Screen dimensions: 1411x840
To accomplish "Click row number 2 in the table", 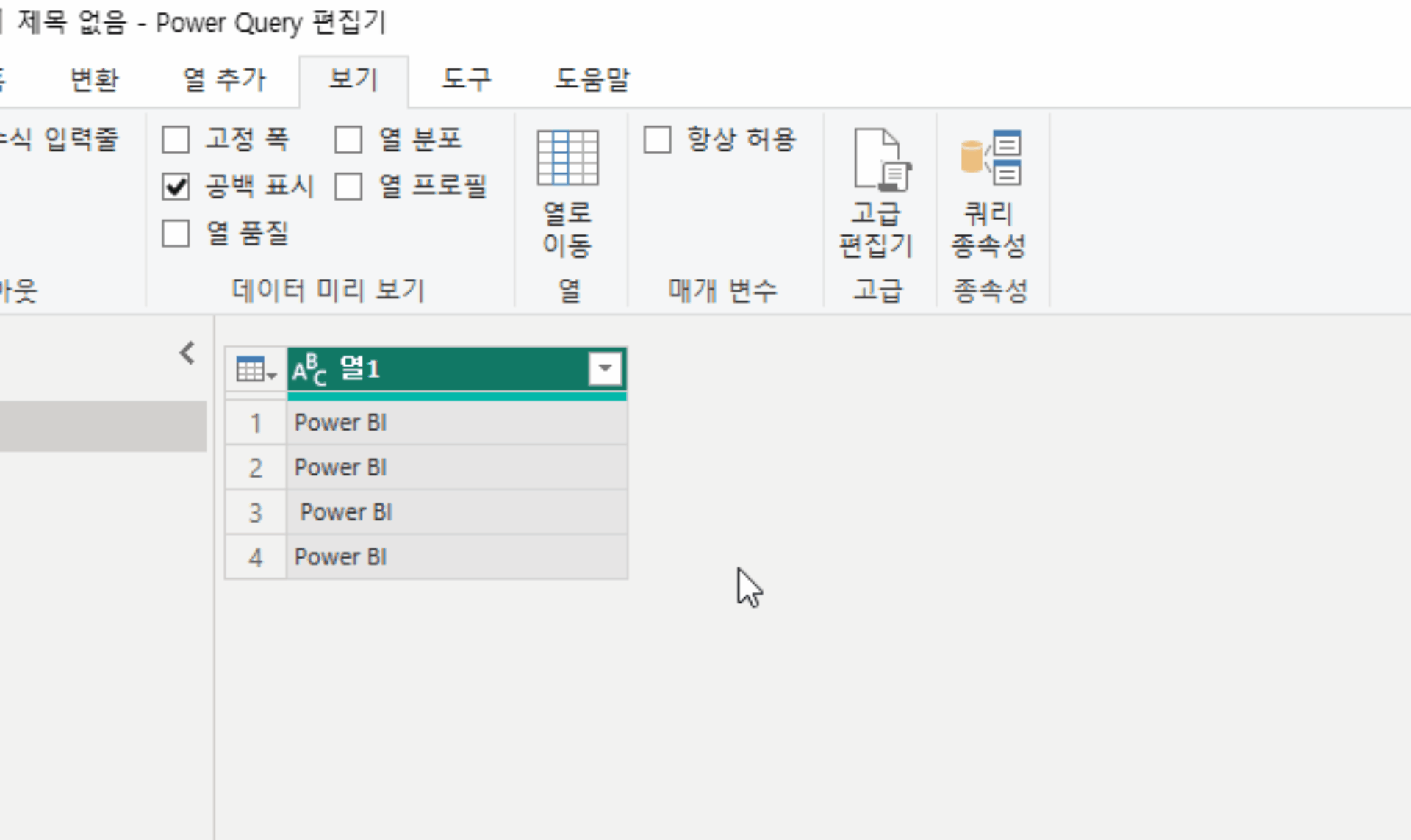I will coord(255,467).
